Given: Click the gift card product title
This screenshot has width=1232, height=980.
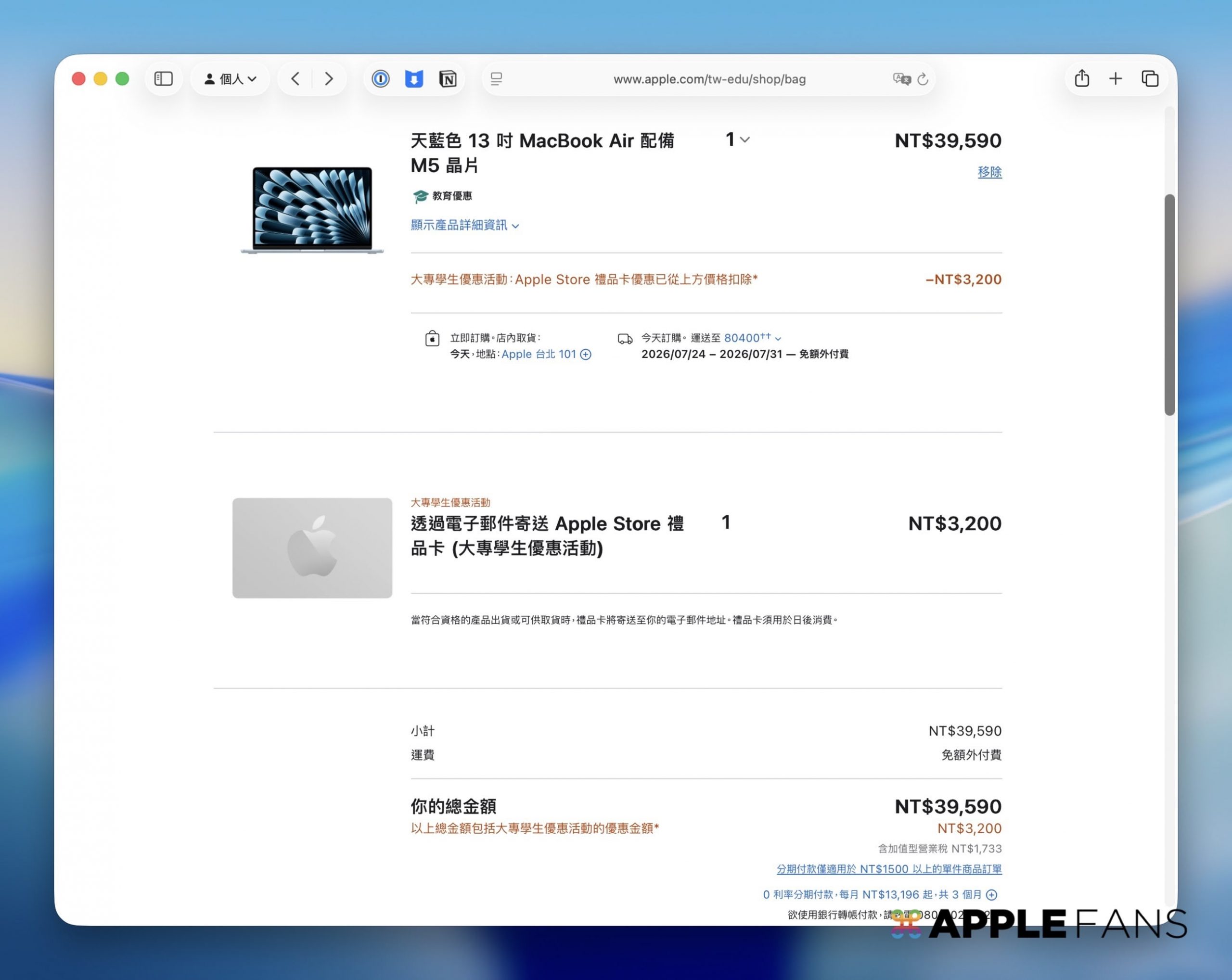Looking at the screenshot, I should point(548,535).
